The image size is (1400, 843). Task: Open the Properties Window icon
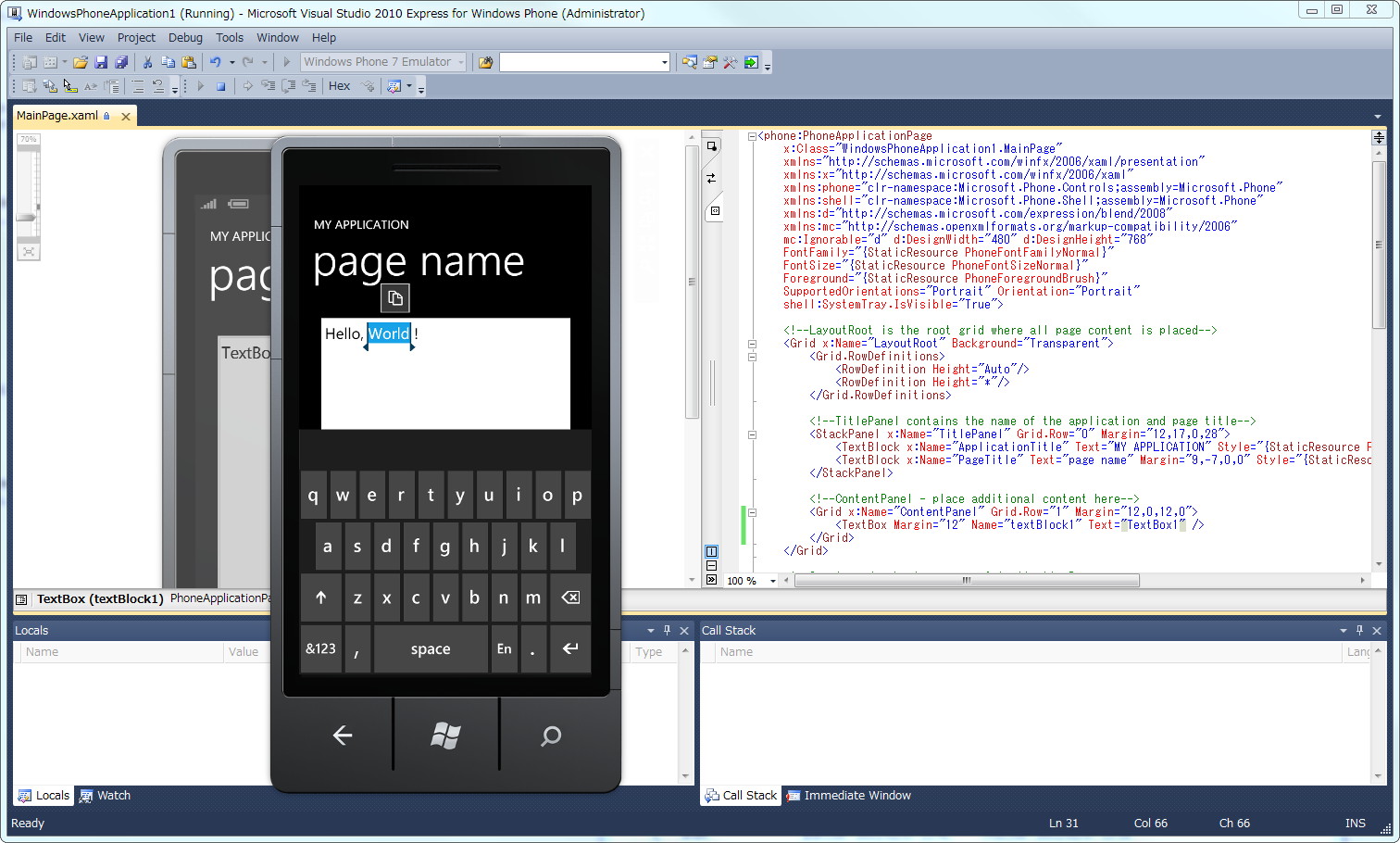click(710, 62)
